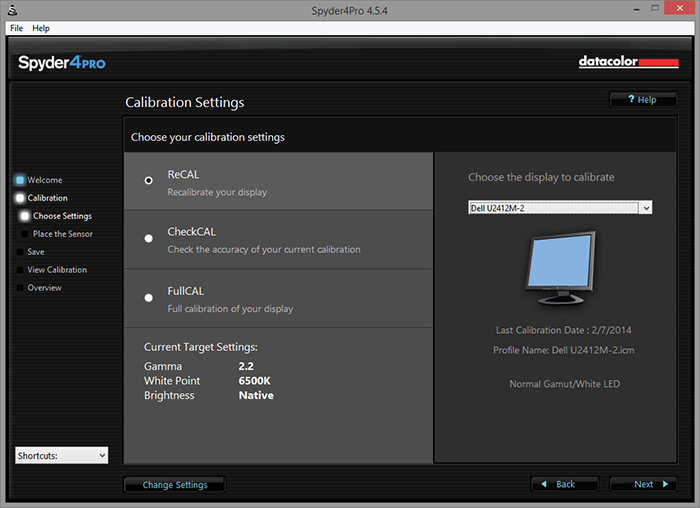Choose the FullCAL radio button
The width and height of the screenshot is (700, 508).
pos(149,298)
